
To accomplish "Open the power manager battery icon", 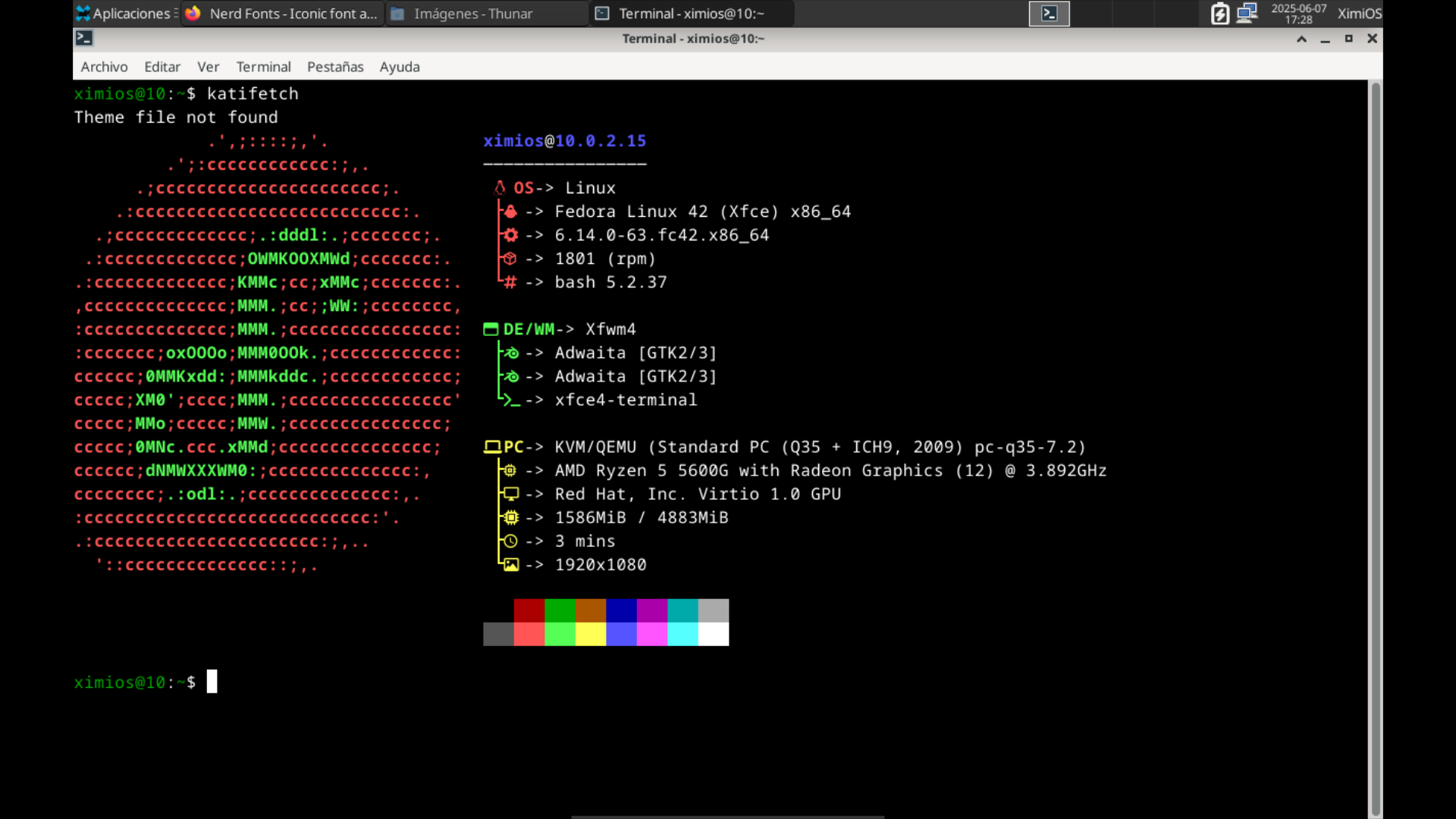I will 1219,13.
